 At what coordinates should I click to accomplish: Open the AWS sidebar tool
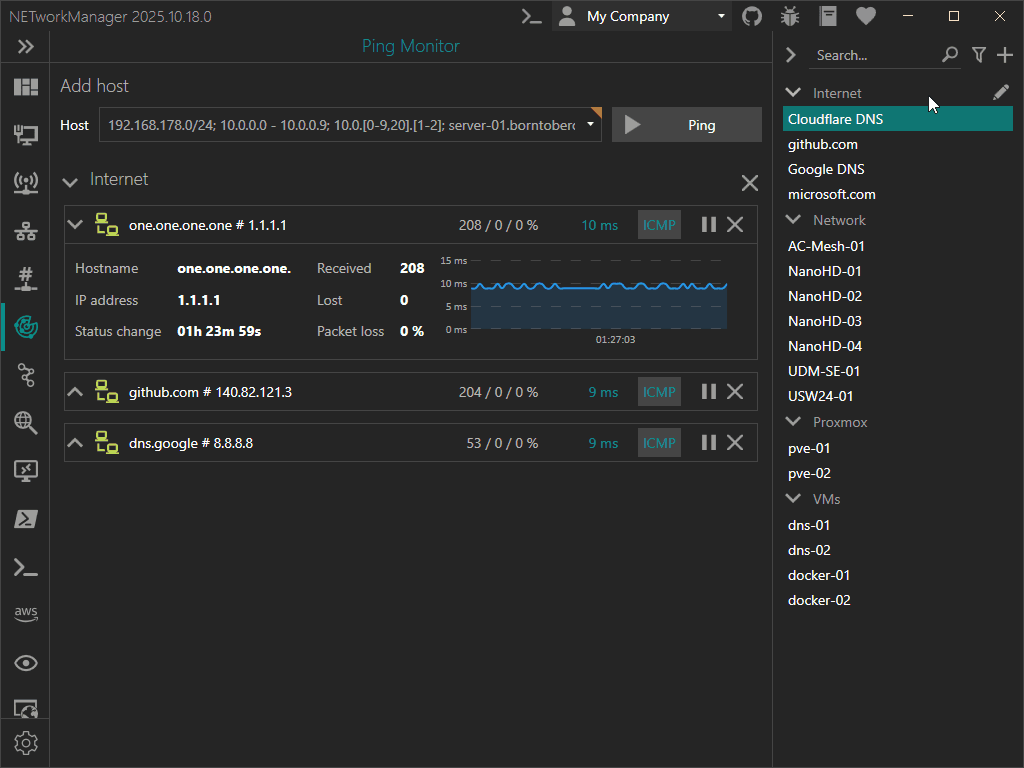click(x=26, y=613)
